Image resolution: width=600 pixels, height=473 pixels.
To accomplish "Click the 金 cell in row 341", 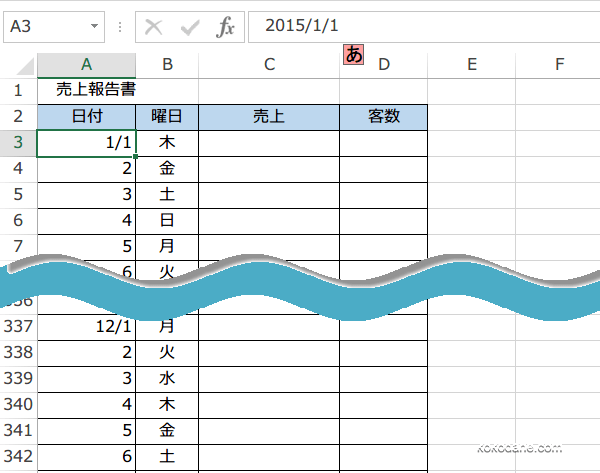I will tap(167, 431).
